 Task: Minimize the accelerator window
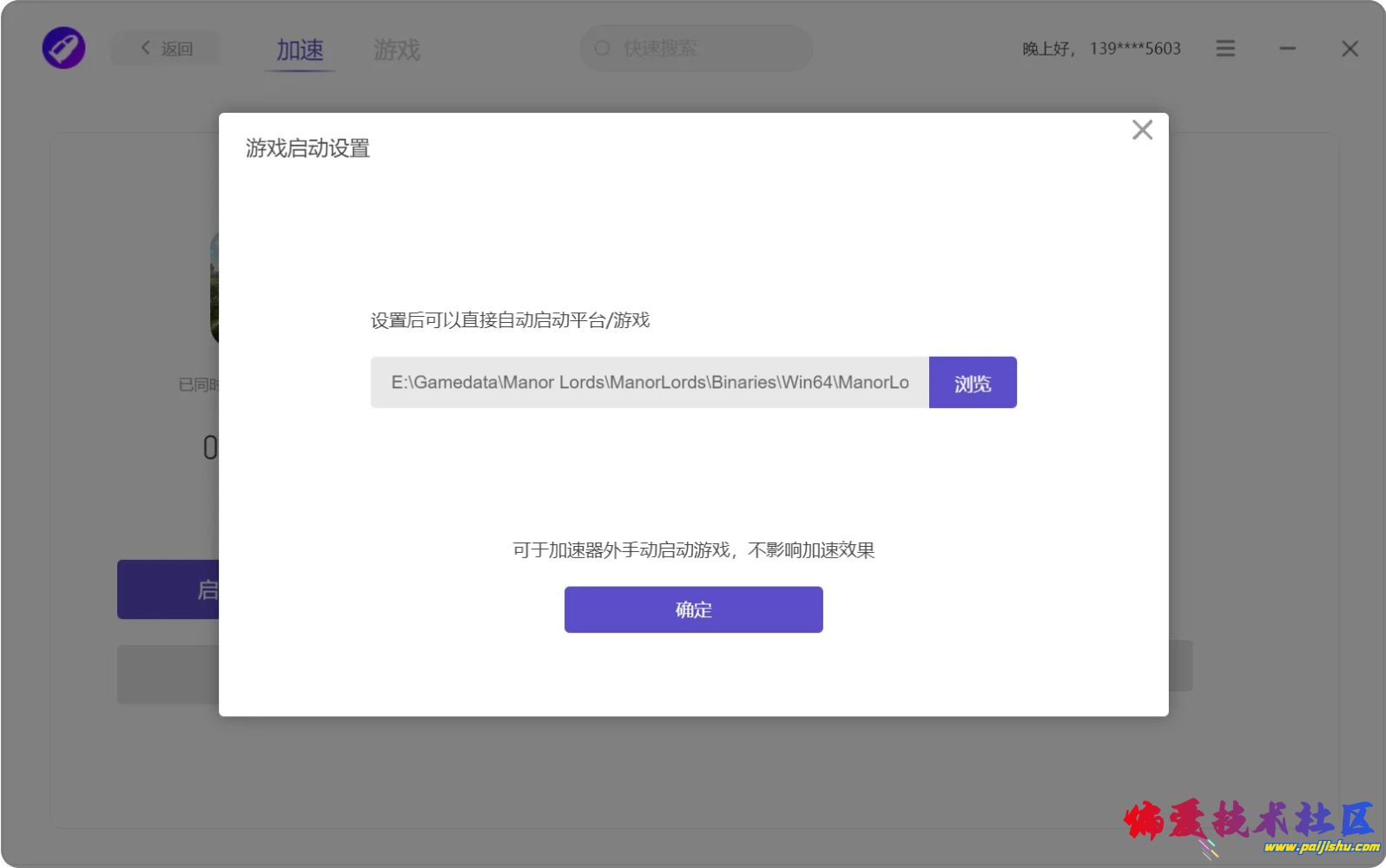[1287, 49]
